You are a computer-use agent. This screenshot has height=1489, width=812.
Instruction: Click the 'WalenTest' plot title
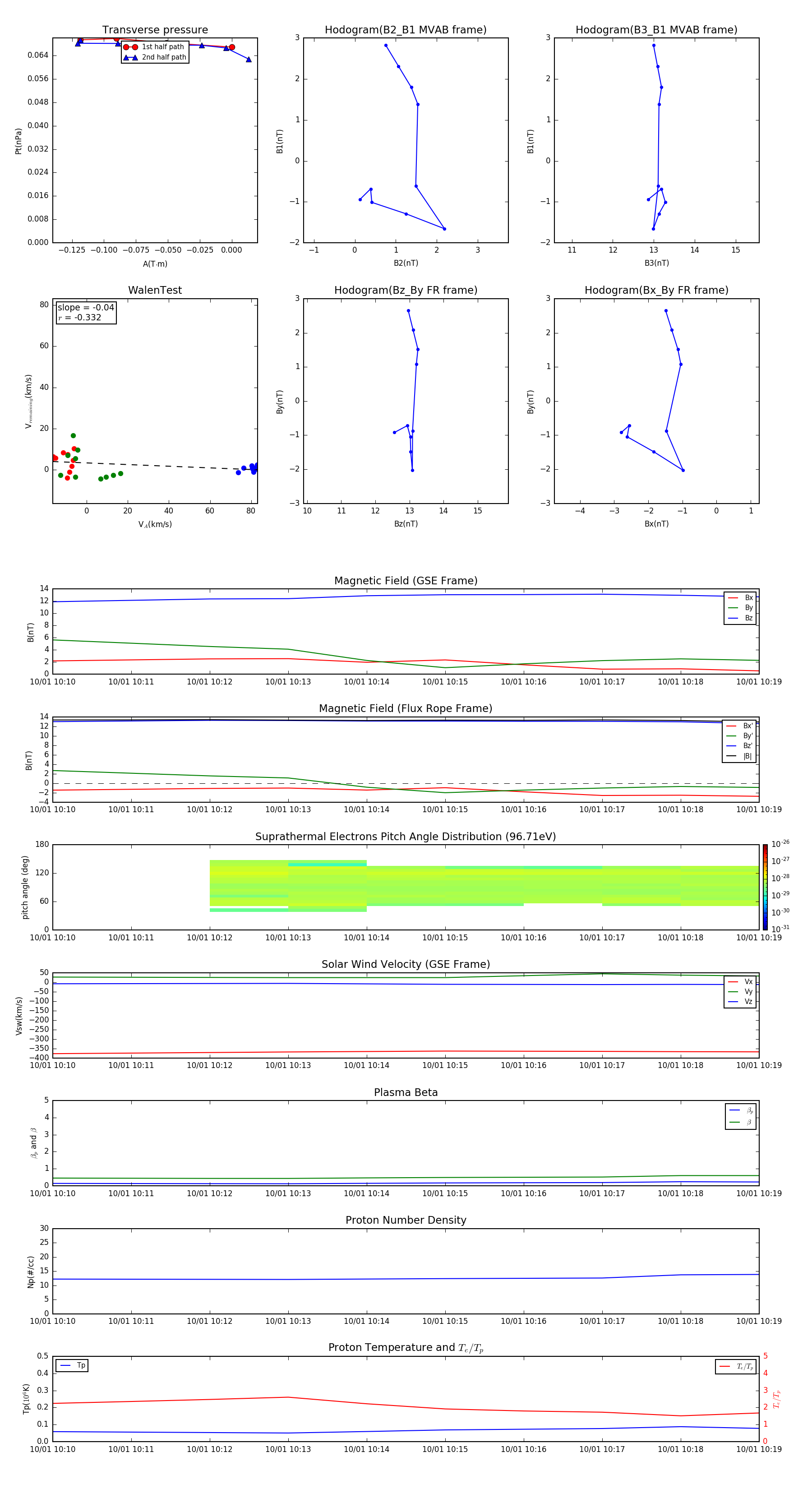click(155, 290)
